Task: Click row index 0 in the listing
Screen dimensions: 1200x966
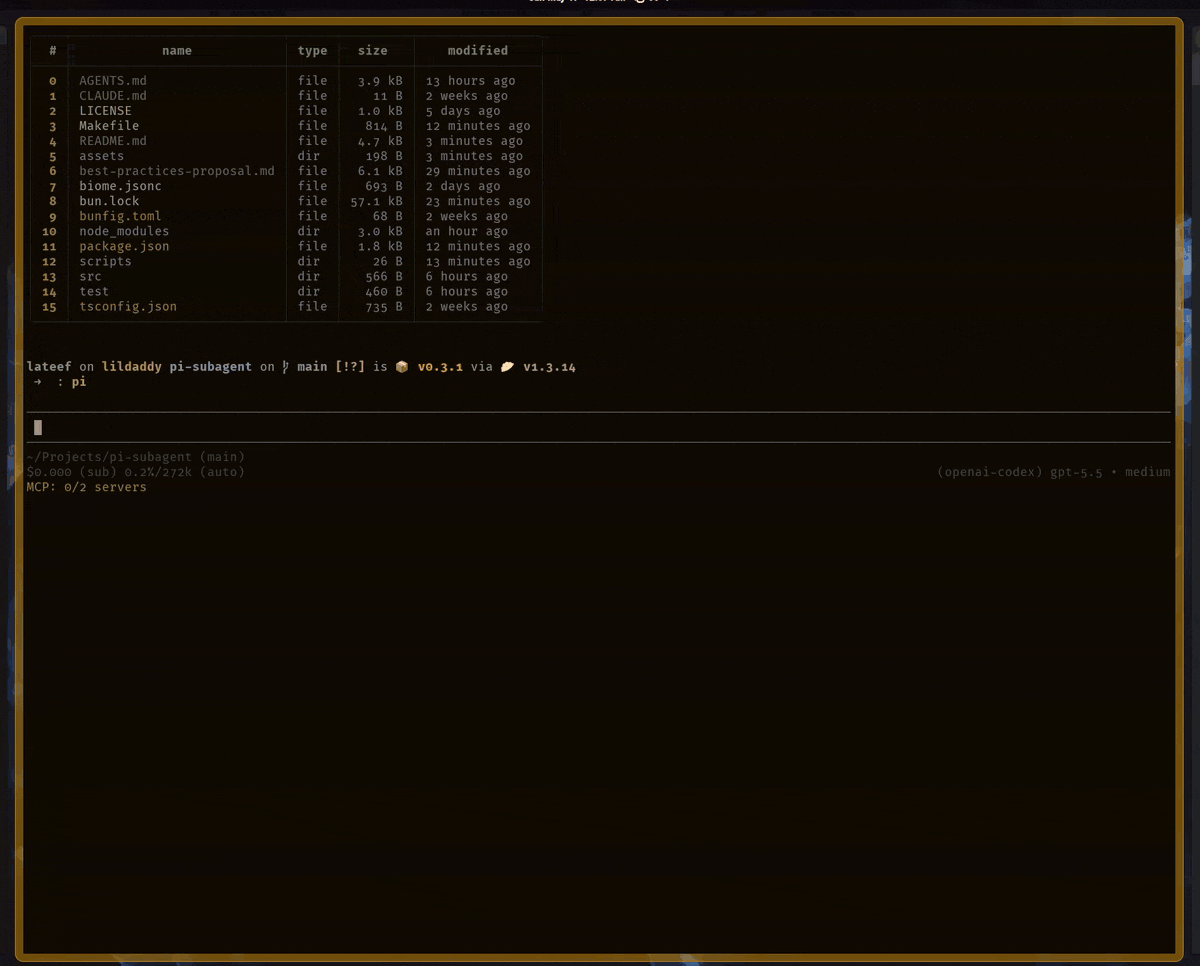Action: click(x=52, y=81)
